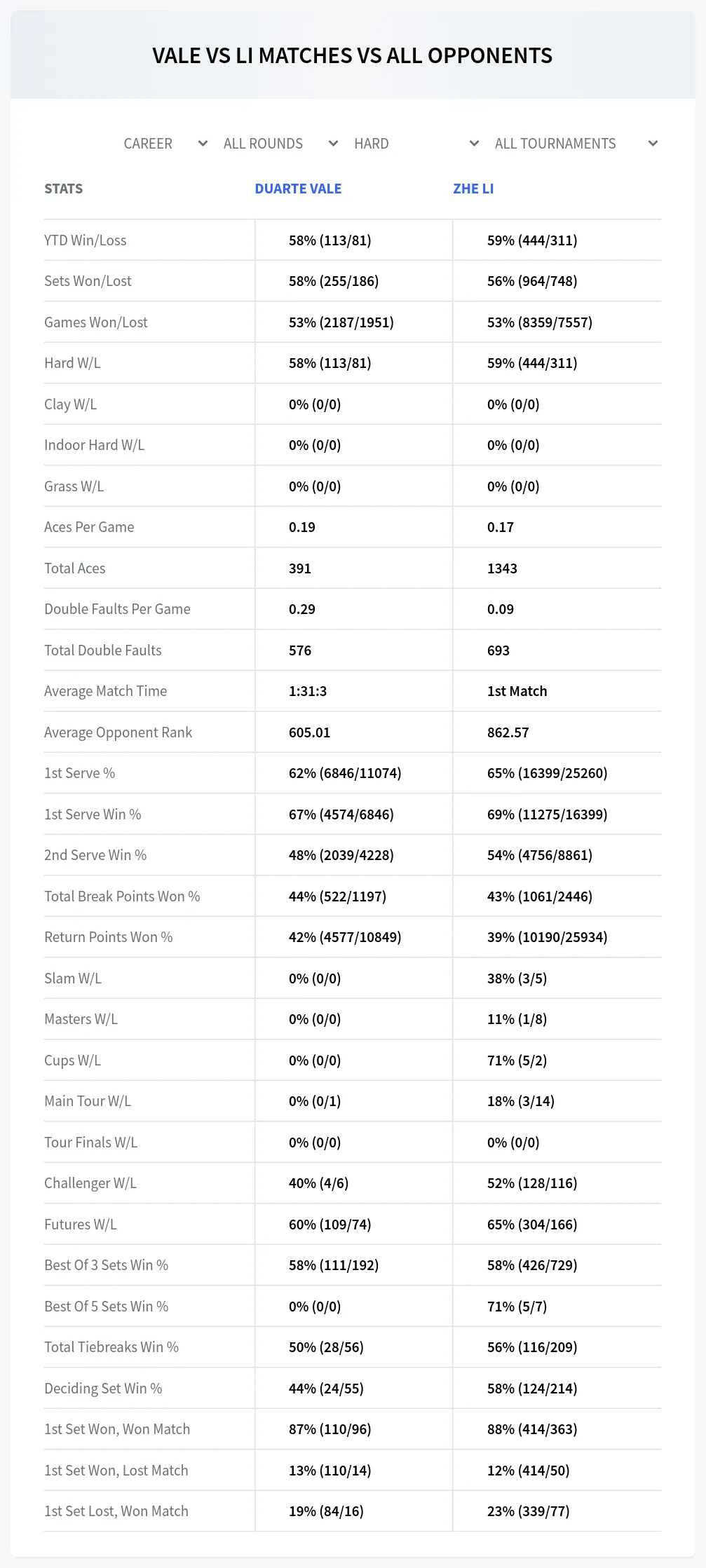
Task: Expand the ALL TOURNAMENTS dropdown
Action: (576, 144)
